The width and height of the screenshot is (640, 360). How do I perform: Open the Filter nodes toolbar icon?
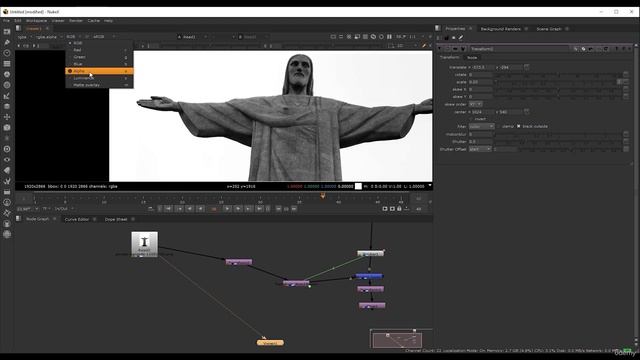pyautogui.click(x=7, y=85)
